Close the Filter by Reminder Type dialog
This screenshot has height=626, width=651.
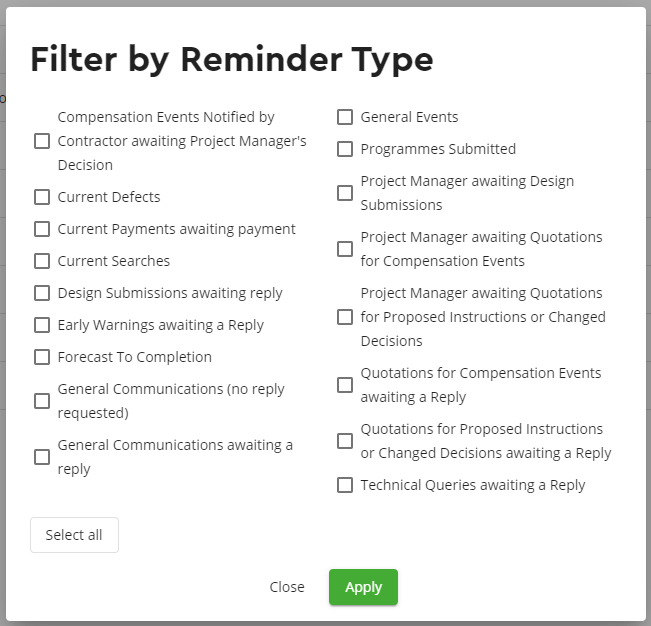click(x=287, y=587)
